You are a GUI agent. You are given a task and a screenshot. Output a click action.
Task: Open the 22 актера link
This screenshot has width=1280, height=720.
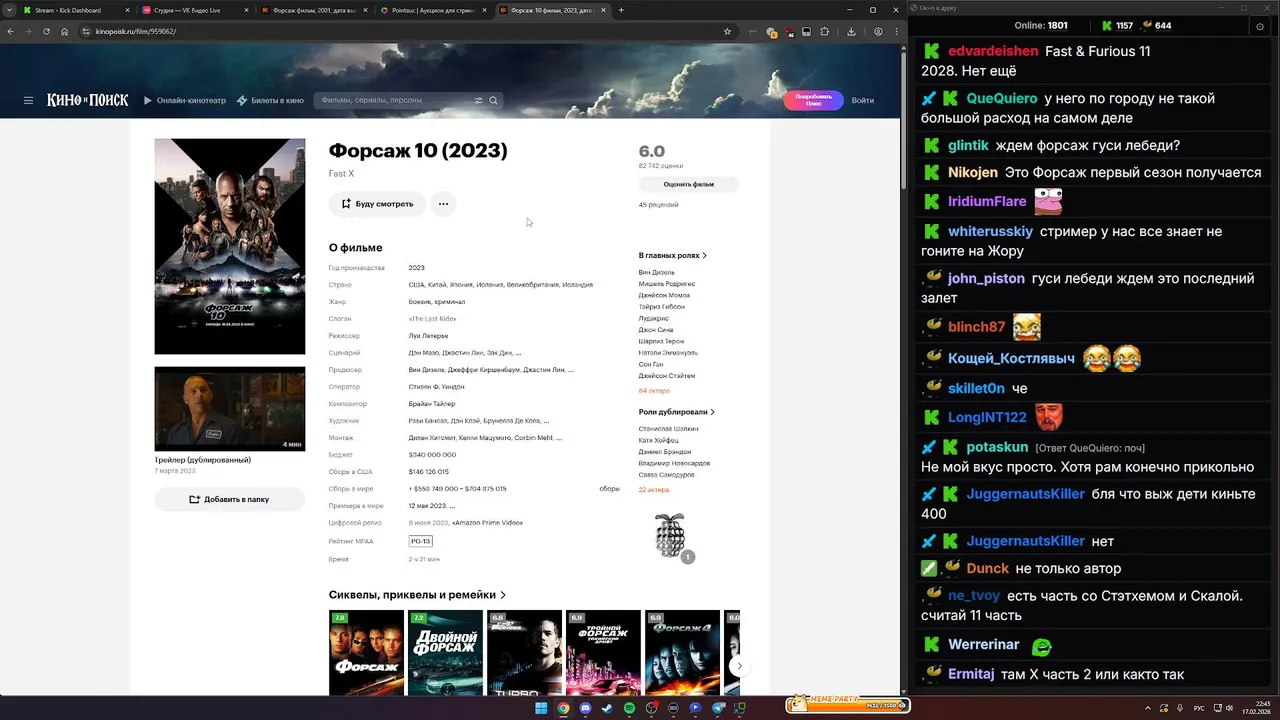pyautogui.click(x=654, y=489)
